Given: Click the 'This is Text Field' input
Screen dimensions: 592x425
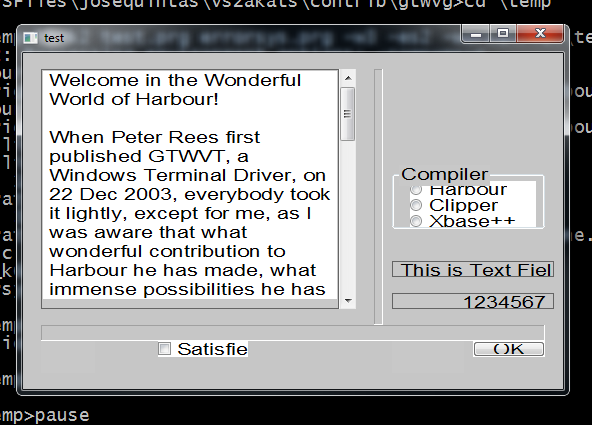Looking at the screenshot, I should click(473, 269).
